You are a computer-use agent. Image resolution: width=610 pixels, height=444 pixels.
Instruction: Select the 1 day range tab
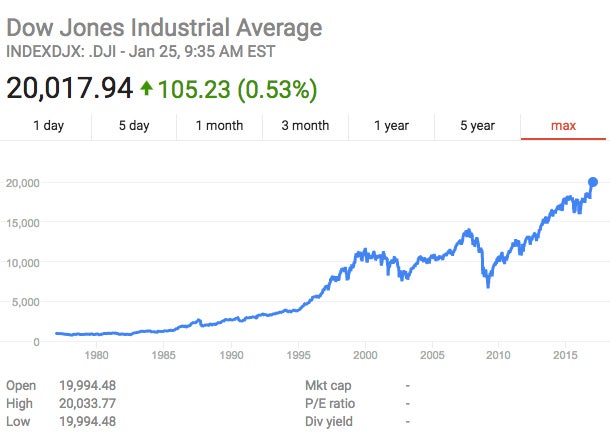[x=49, y=126]
